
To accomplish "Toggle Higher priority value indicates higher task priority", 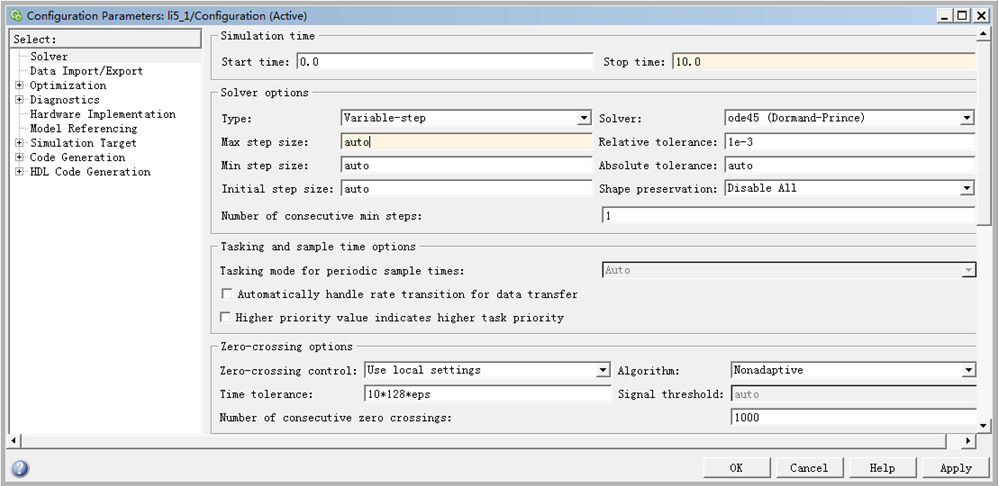I will pos(225,317).
